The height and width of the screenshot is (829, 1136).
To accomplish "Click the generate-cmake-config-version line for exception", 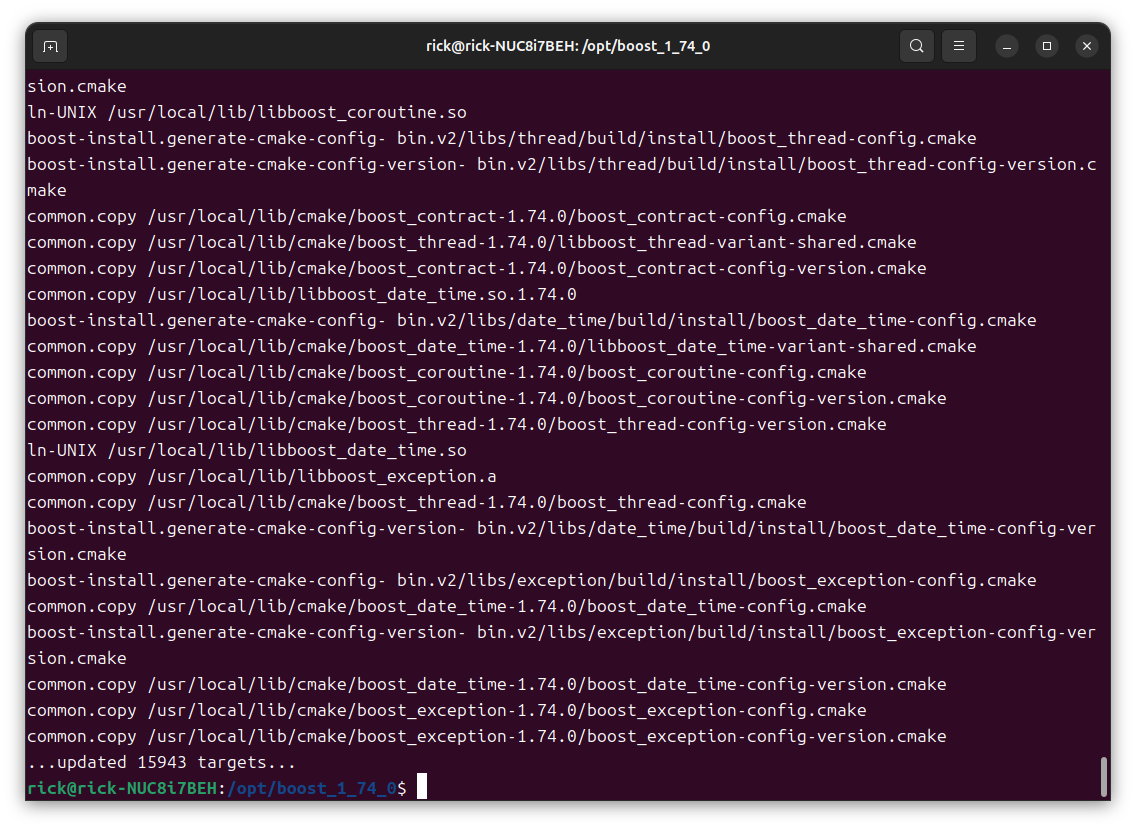I will coord(561,645).
